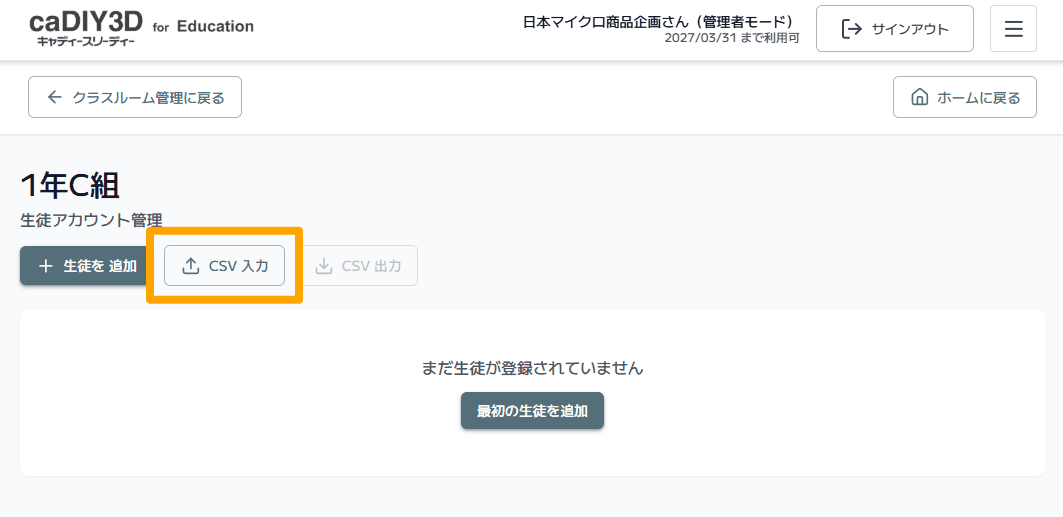1063x517 pixels.
Task: Click the CSV download icon
Action: [324, 266]
